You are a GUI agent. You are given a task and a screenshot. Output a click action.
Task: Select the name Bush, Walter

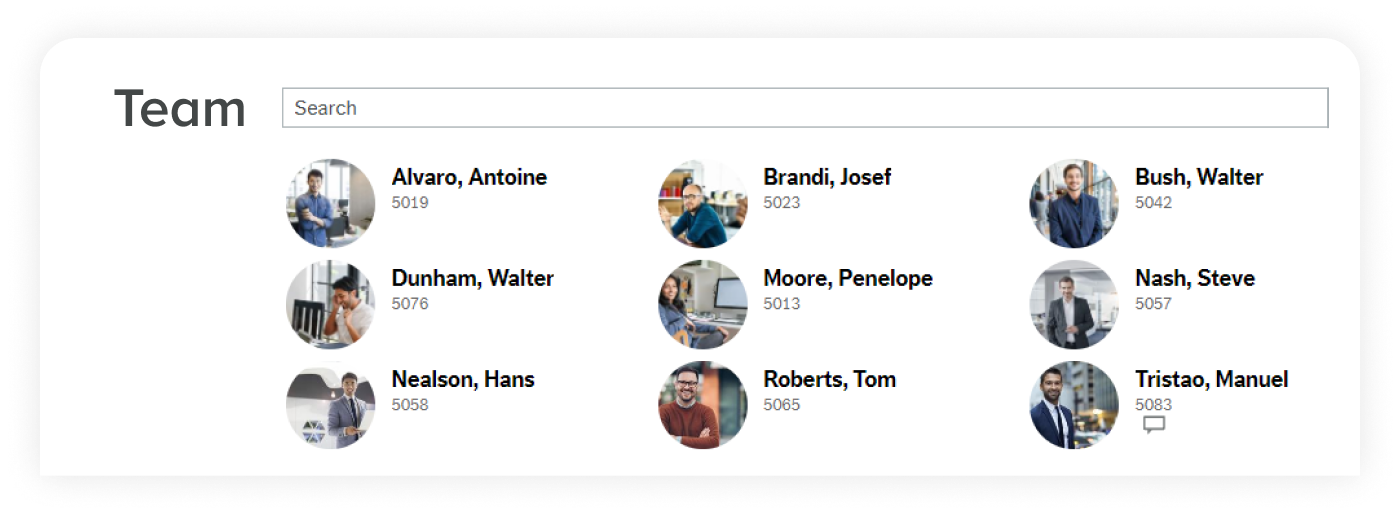tap(1199, 178)
